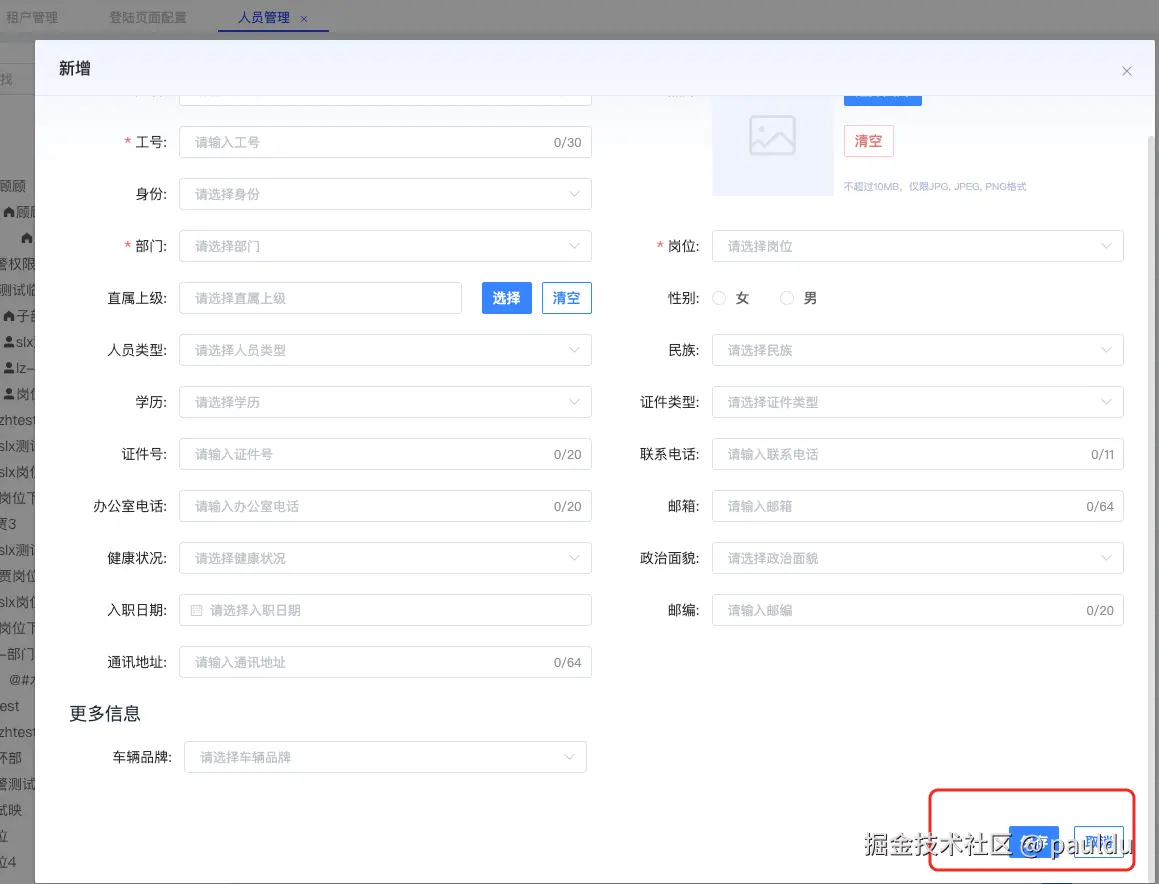Viewport: 1159px width, 884px height.
Task: Select 男 gender radio button
Action: tap(786, 298)
